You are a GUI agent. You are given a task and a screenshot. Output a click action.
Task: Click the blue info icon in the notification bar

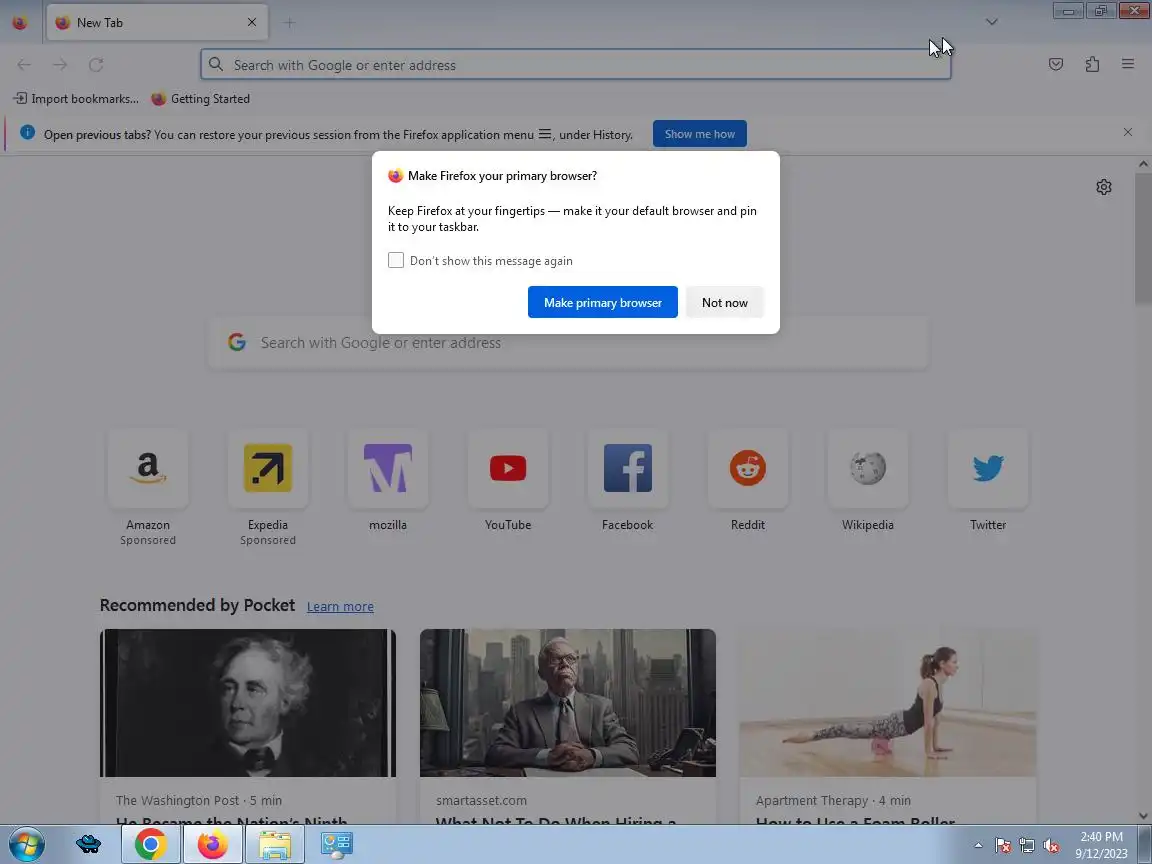coord(27,132)
